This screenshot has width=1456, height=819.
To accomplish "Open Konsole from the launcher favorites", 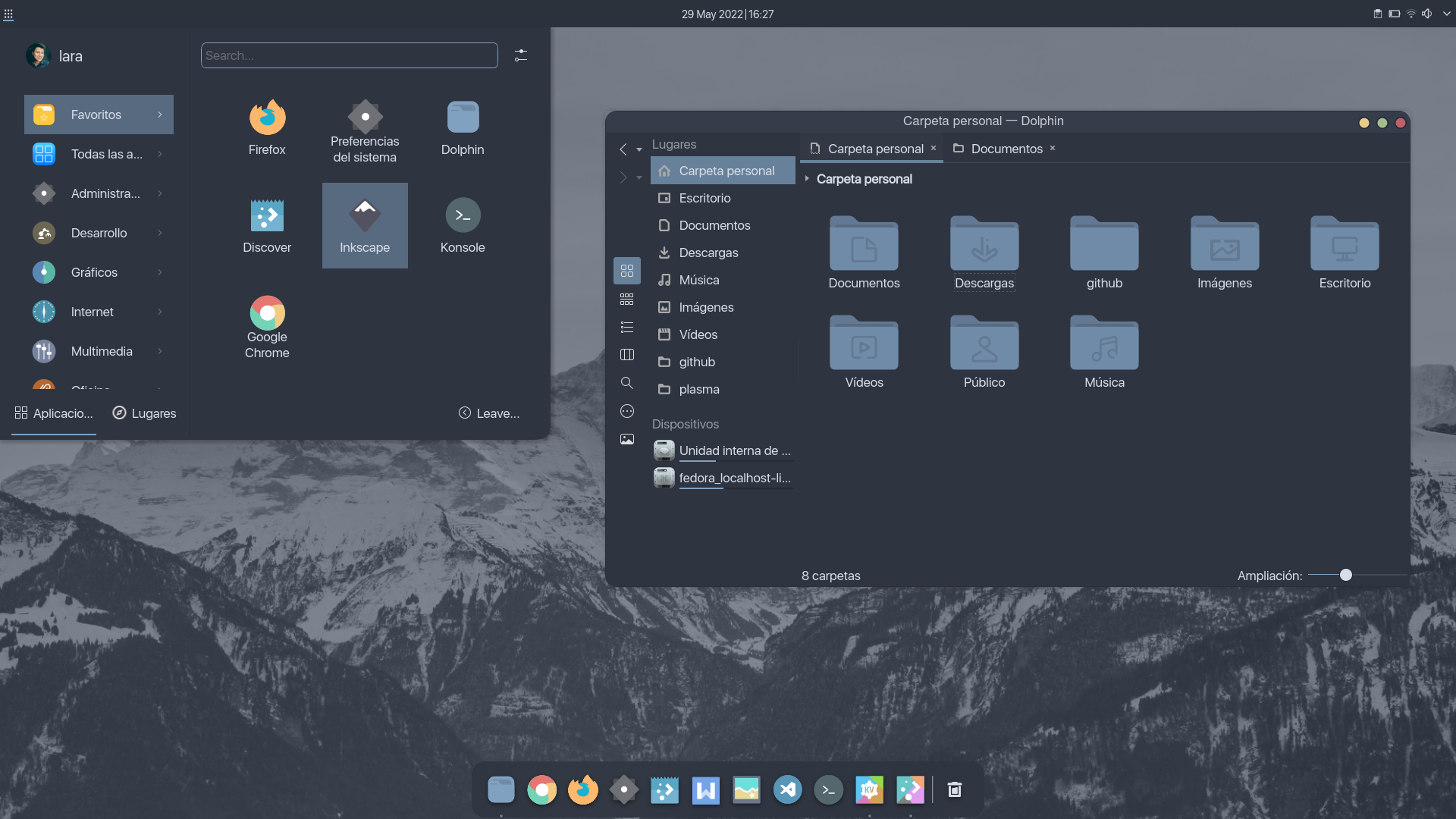I will [463, 225].
